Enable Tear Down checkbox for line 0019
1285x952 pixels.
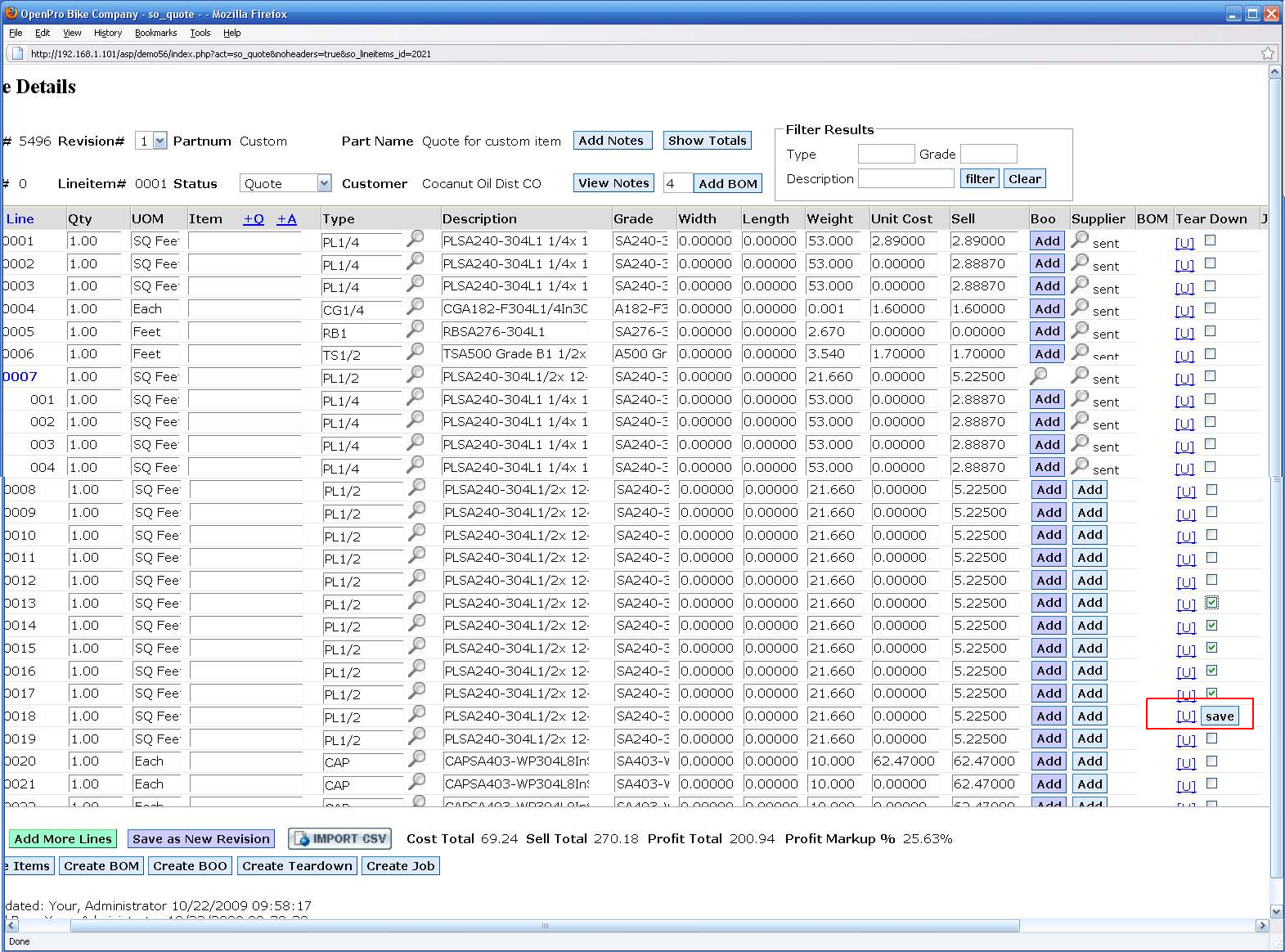[x=1211, y=738]
